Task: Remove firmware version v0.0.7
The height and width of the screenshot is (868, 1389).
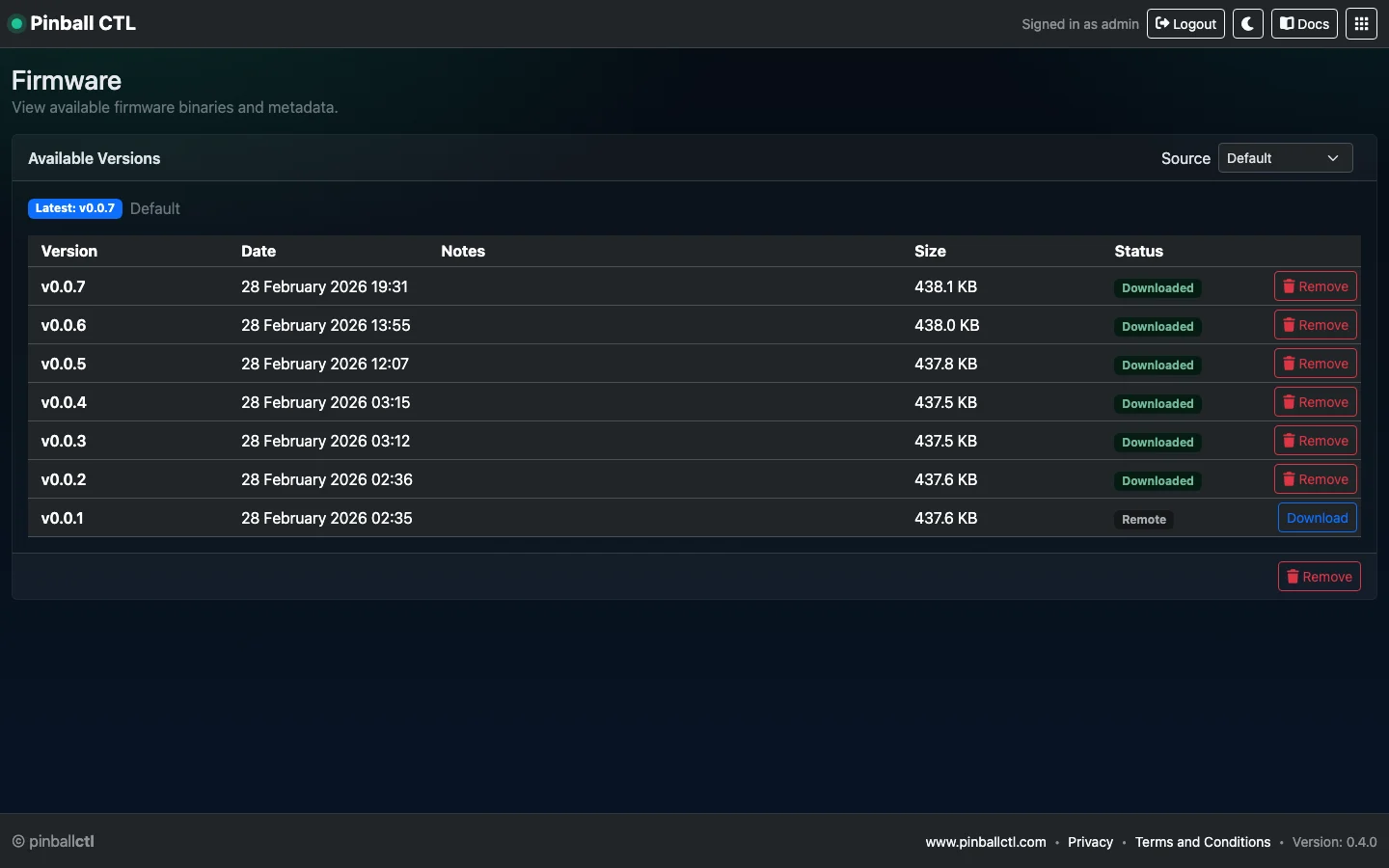Action: (x=1315, y=286)
